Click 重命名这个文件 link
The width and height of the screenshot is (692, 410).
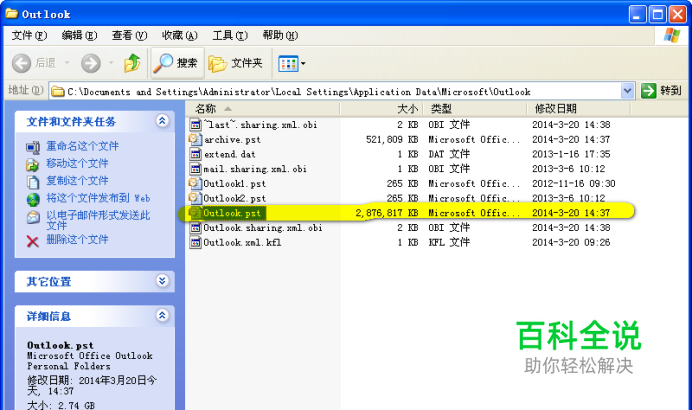(83, 146)
